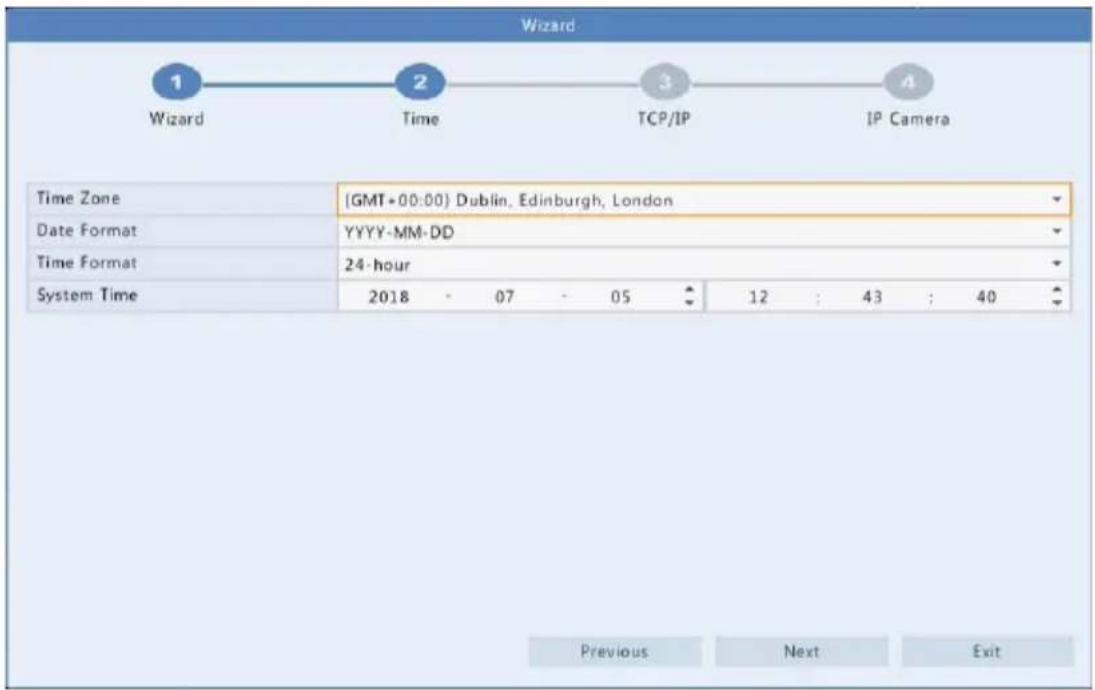Click the IP Camera step label
Viewport: 1095px width, 690px height.
tap(908, 119)
